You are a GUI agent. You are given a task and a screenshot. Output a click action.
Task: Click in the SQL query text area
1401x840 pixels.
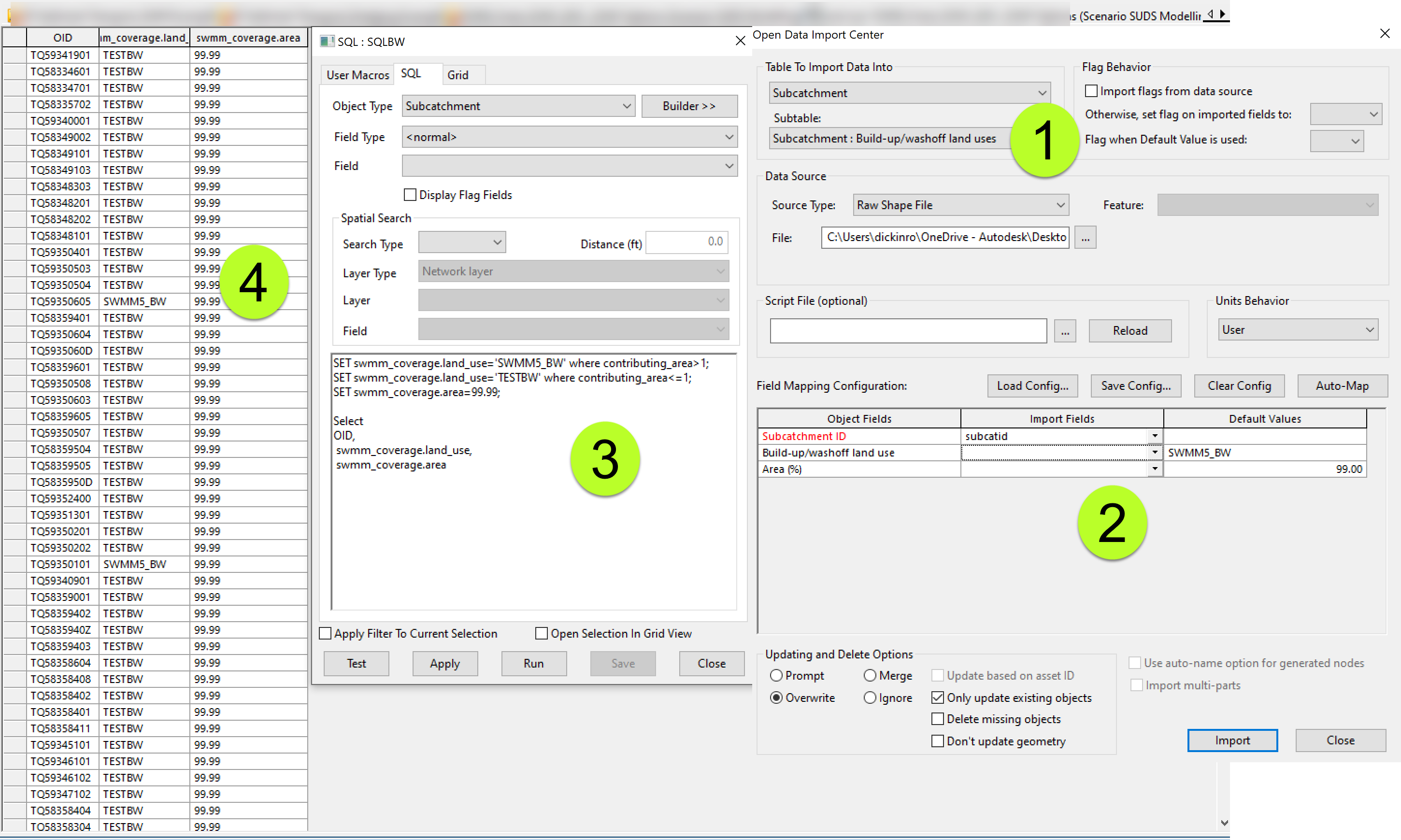pos(533,538)
